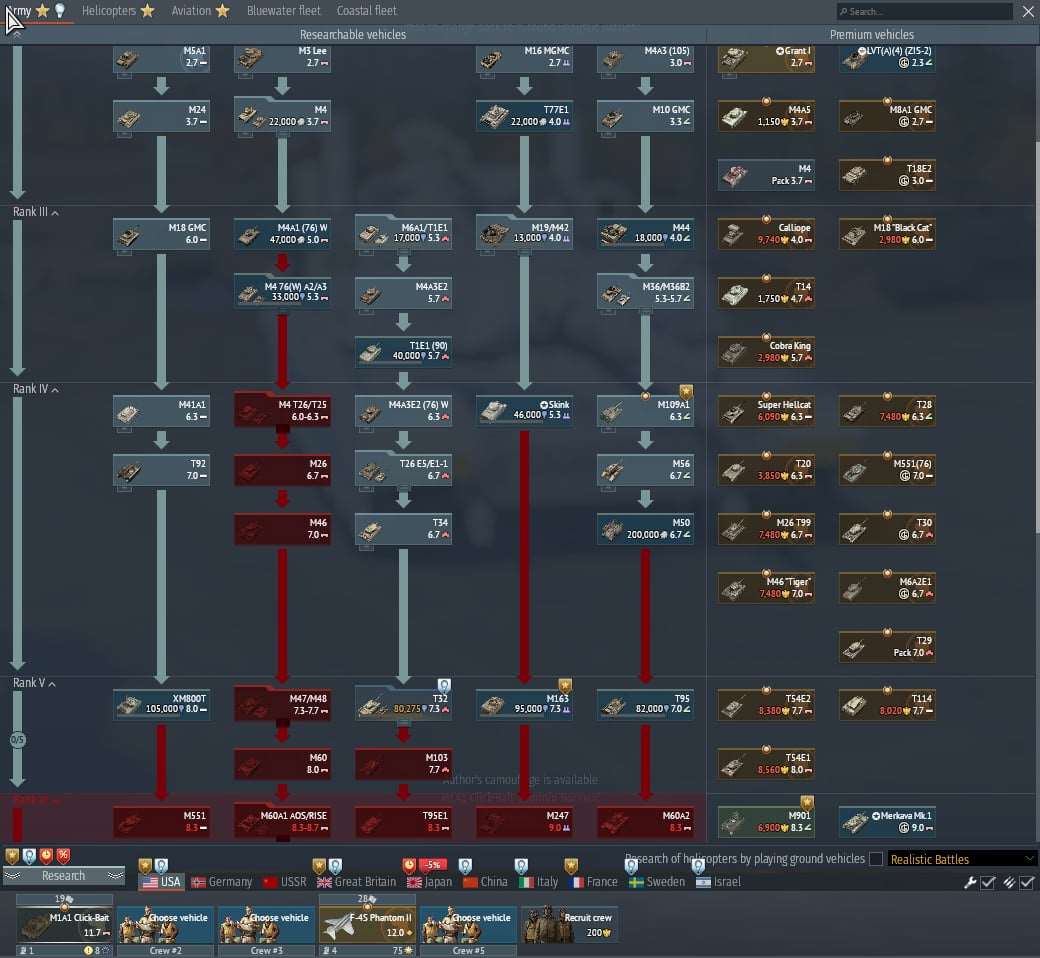
Task: Select the Japan nation tab
Action: [x=429, y=882]
